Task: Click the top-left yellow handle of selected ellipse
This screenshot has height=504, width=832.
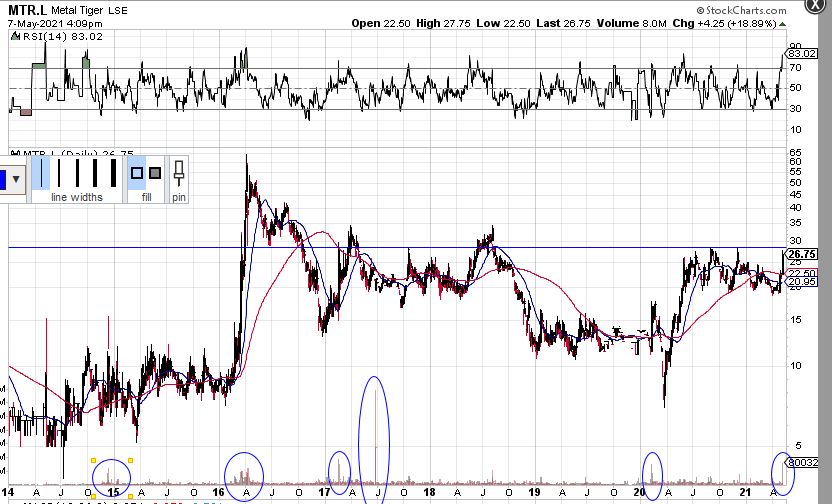Action: click(93, 460)
